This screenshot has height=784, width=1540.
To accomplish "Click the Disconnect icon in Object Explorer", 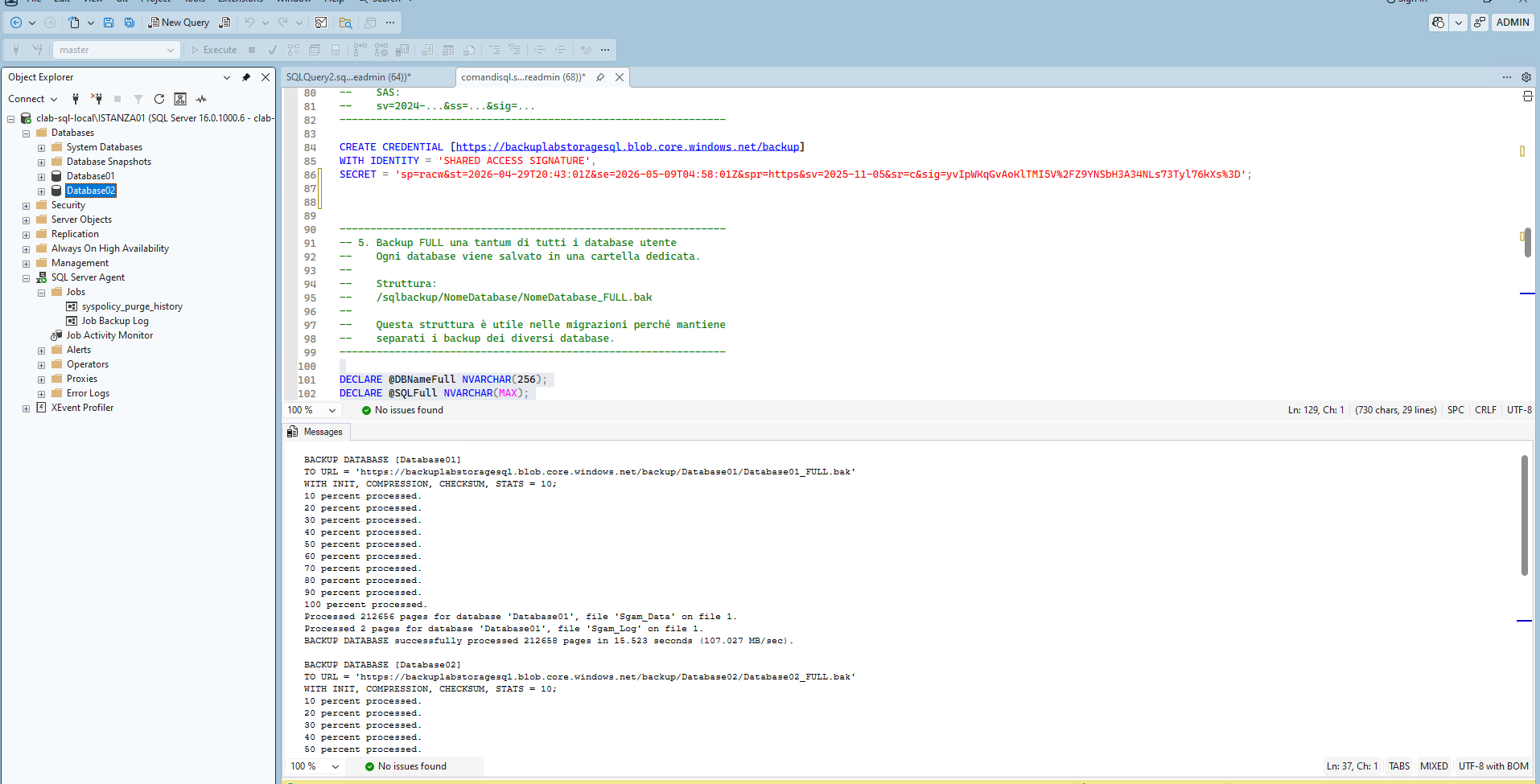I will pyautogui.click(x=97, y=99).
